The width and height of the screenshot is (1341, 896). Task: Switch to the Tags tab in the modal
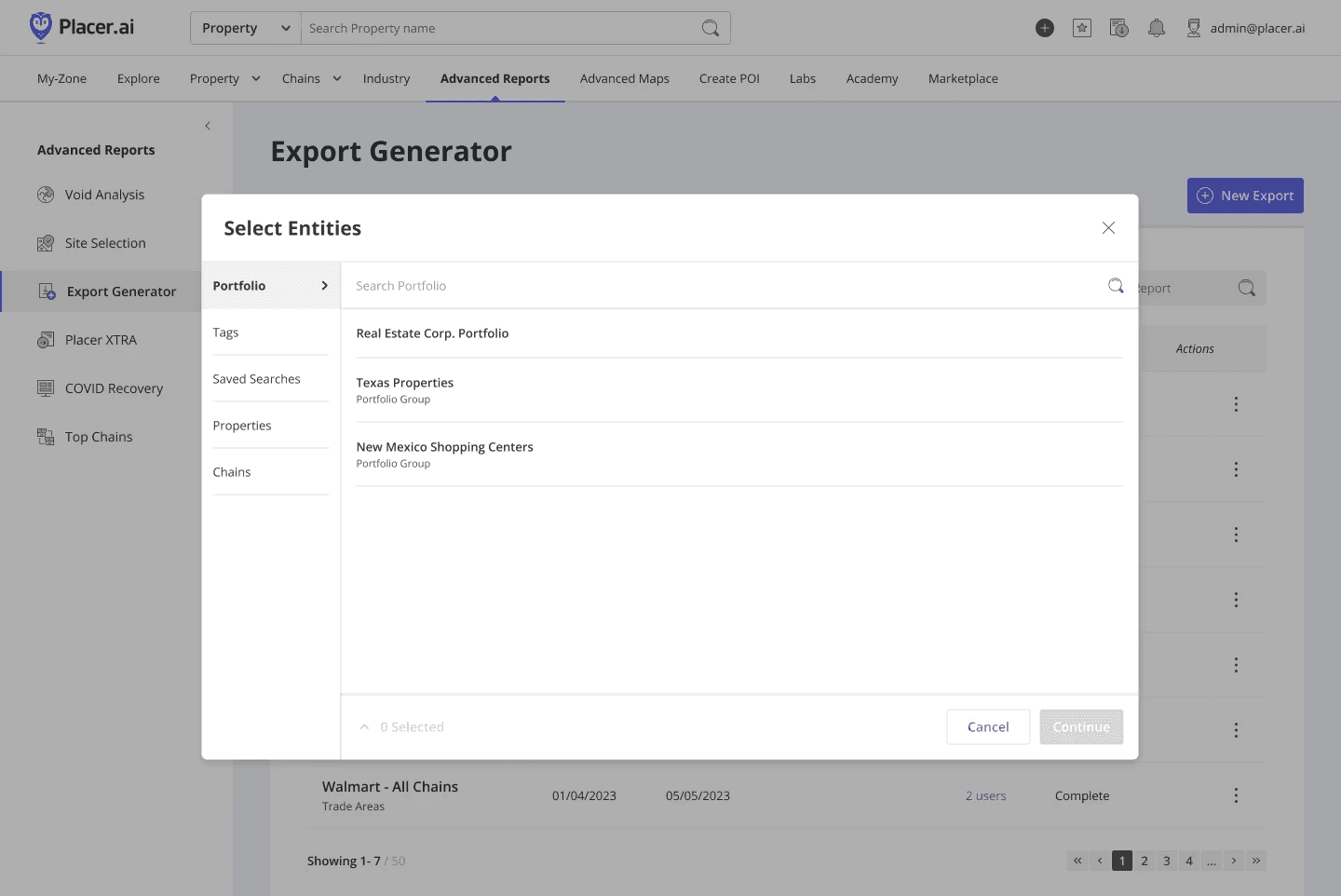(225, 333)
